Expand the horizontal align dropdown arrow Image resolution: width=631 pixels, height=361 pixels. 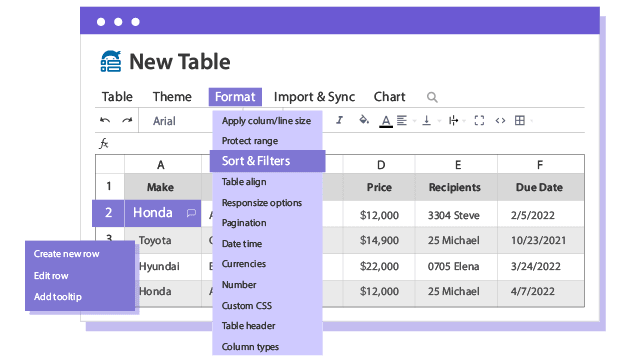[414, 121]
